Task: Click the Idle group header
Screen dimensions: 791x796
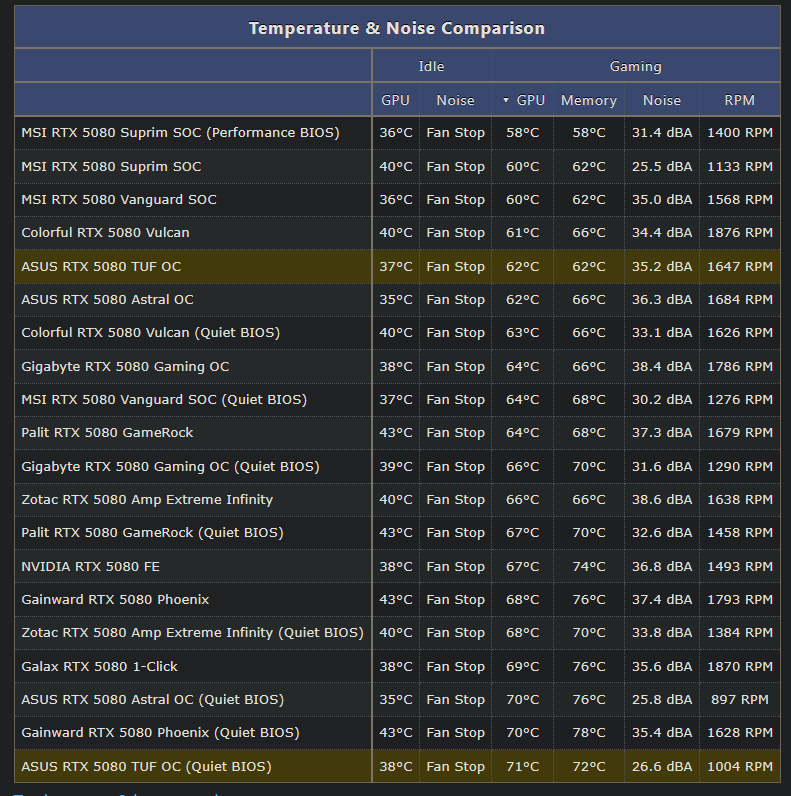Action: [432, 66]
